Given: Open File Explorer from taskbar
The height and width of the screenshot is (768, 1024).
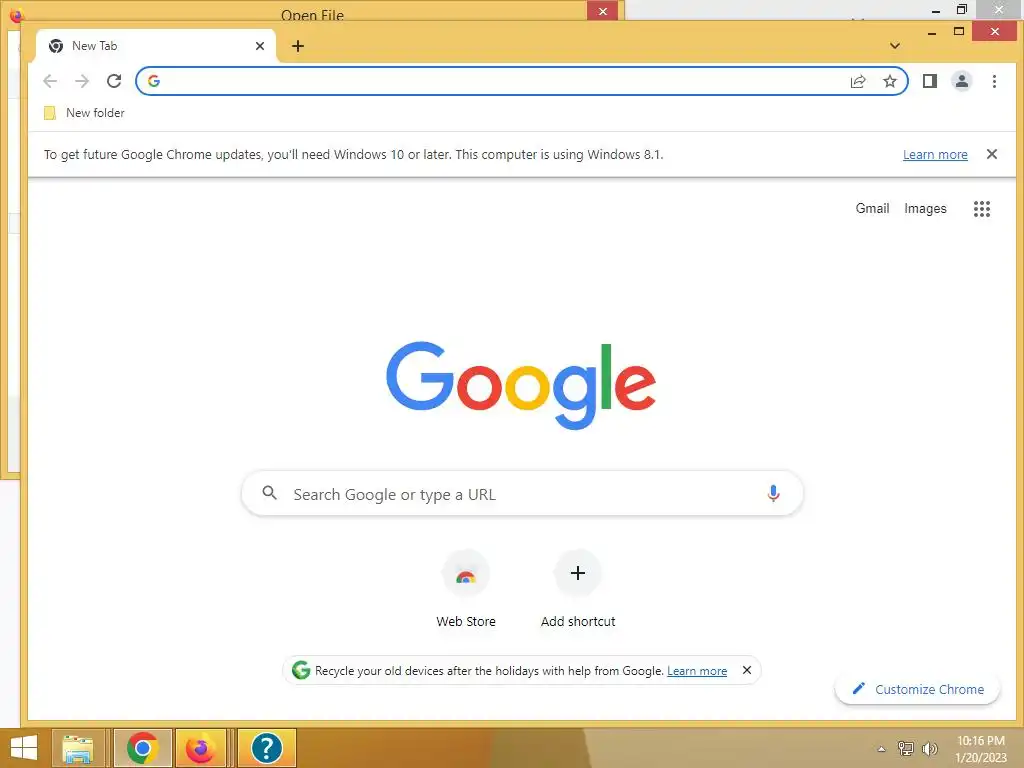Looking at the screenshot, I should point(78,748).
